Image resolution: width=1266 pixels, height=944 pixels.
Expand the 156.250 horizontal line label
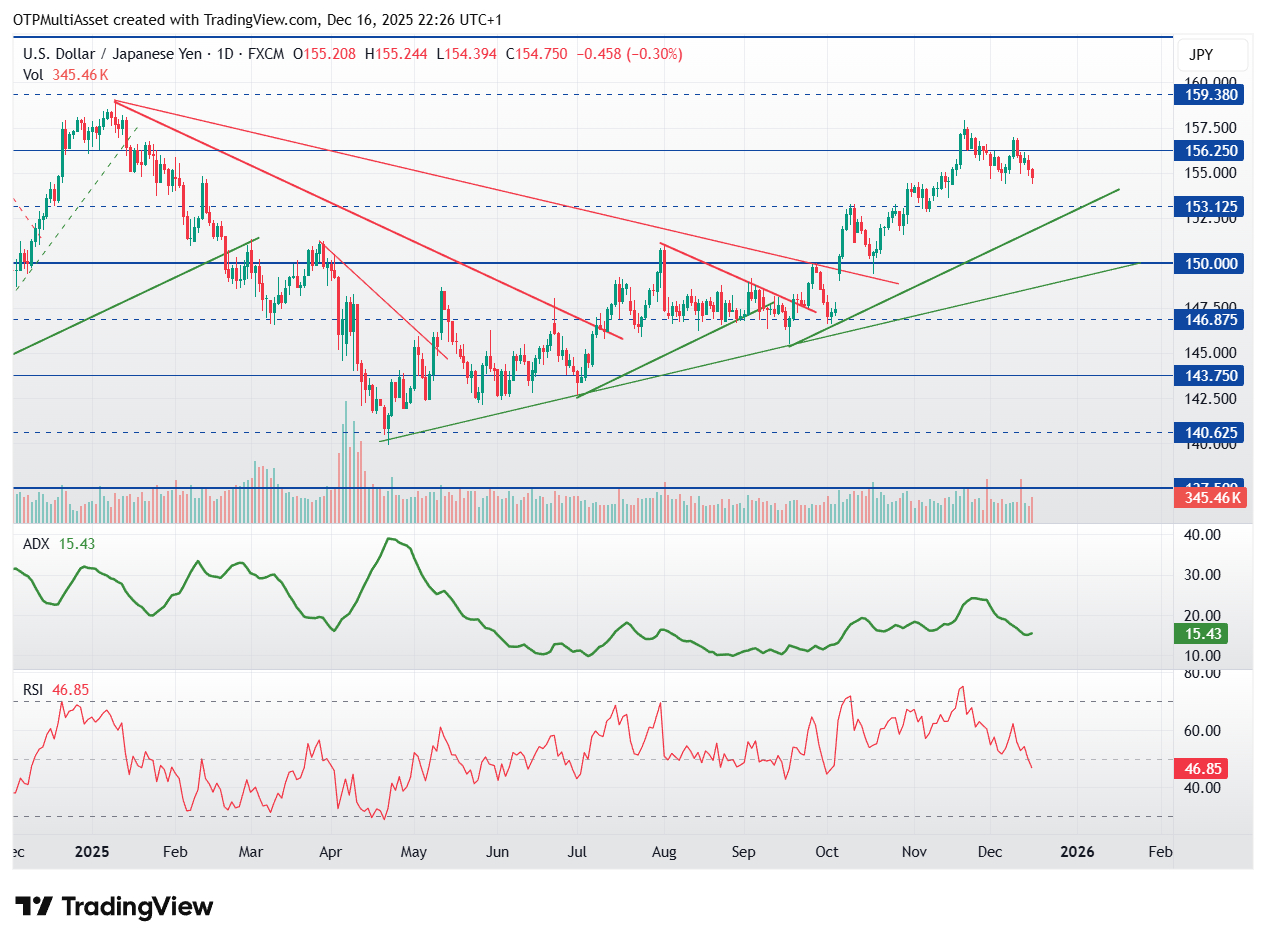(x=1209, y=151)
